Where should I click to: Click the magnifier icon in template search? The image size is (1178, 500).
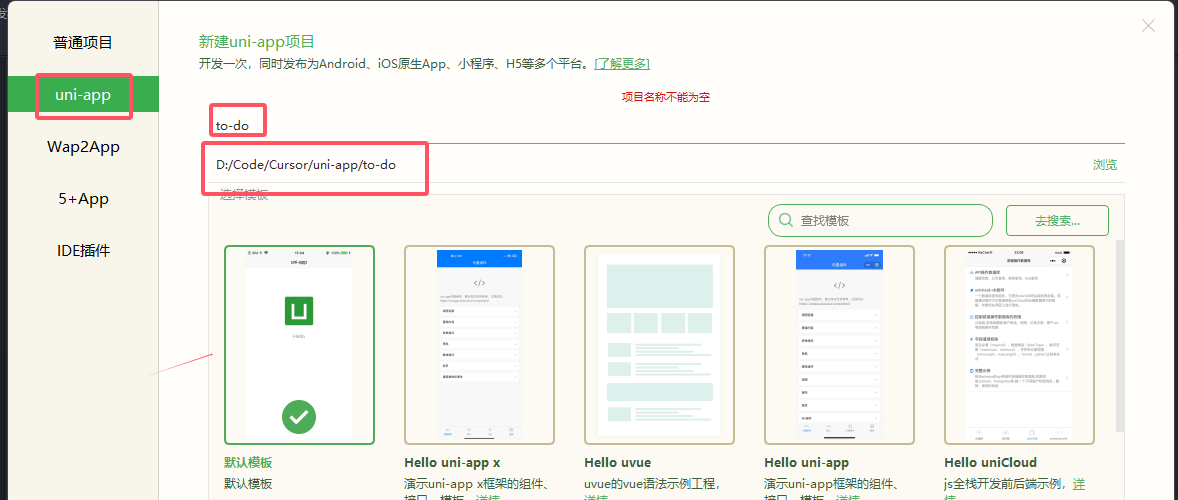tap(786, 221)
